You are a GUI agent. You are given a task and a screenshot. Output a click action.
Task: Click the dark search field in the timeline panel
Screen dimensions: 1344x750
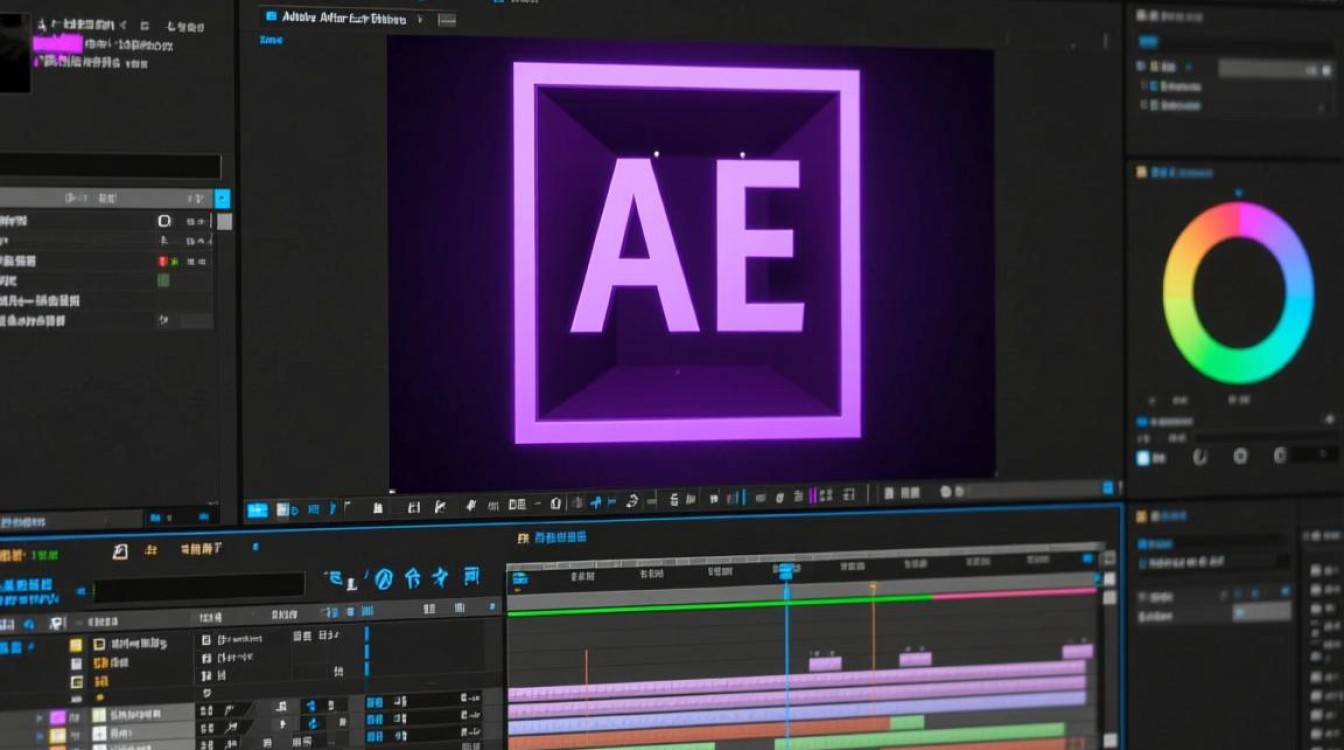click(x=198, y=586)
